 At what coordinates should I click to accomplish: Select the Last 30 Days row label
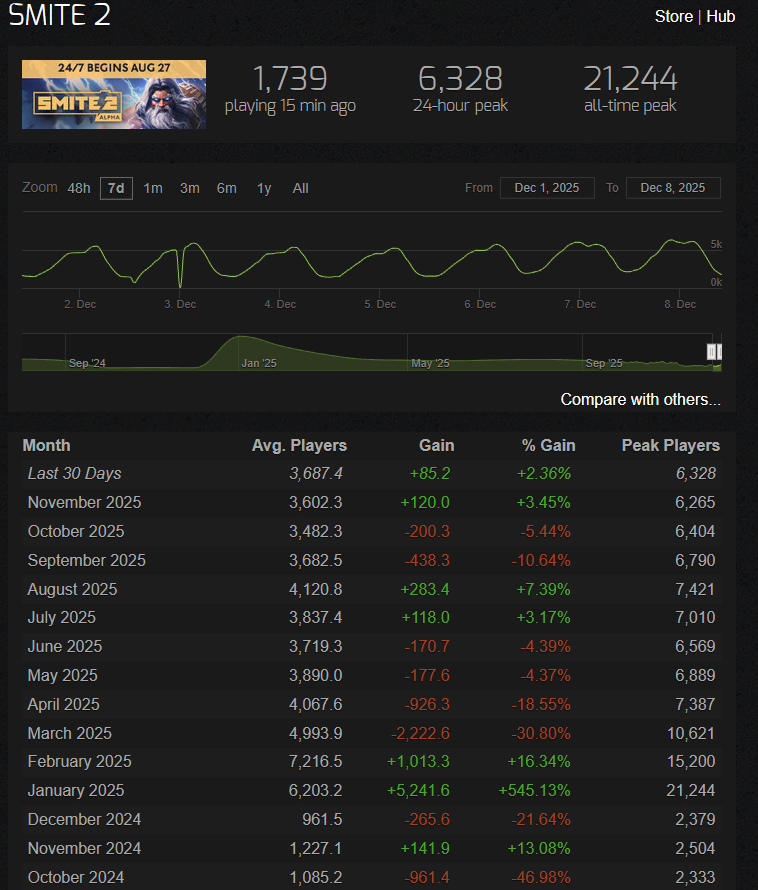point(74,473)
